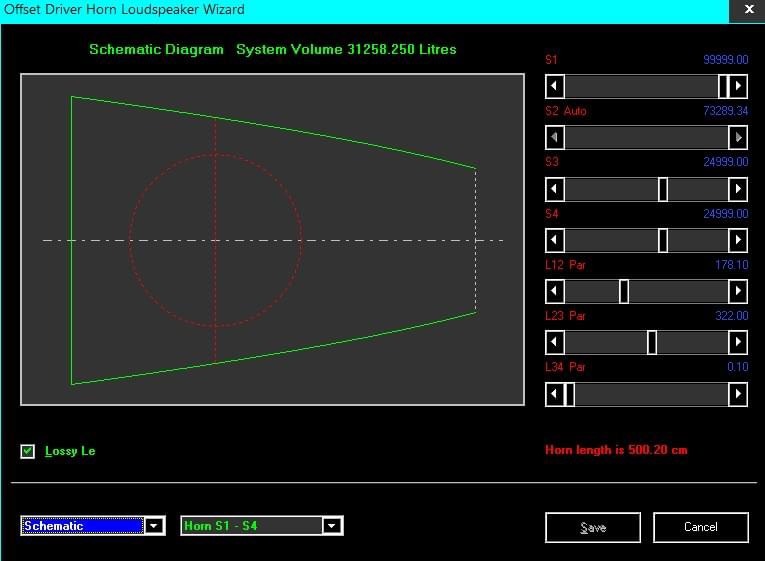
Task: Close the Offset Driver Horn wizard window
Action: coord(749,10)
